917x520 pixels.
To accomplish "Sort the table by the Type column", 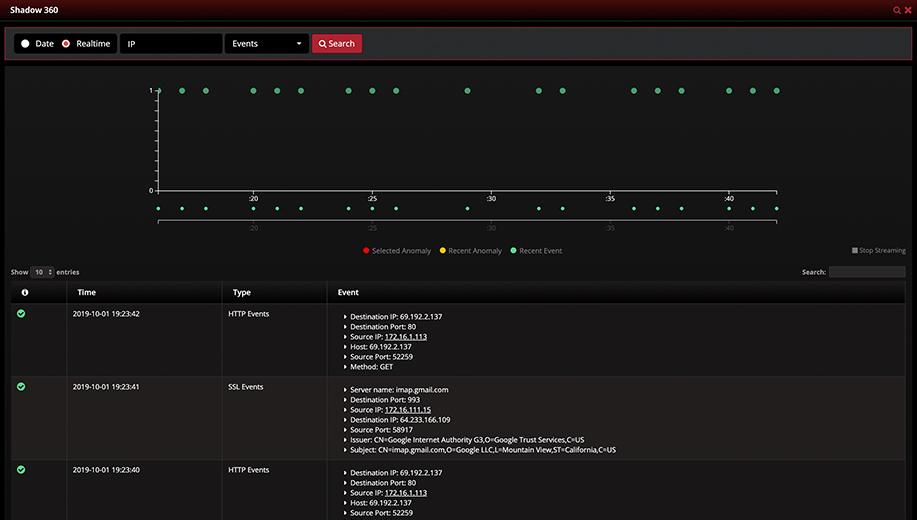I will [x=242, y=292].
